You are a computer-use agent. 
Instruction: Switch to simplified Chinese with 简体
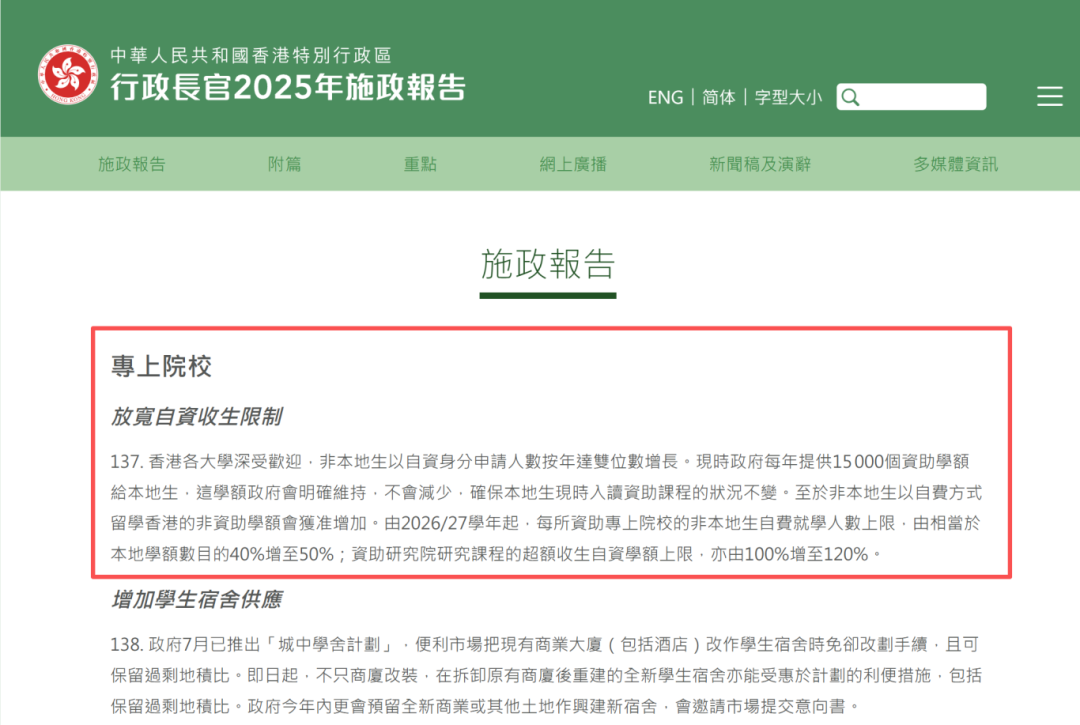718,97
